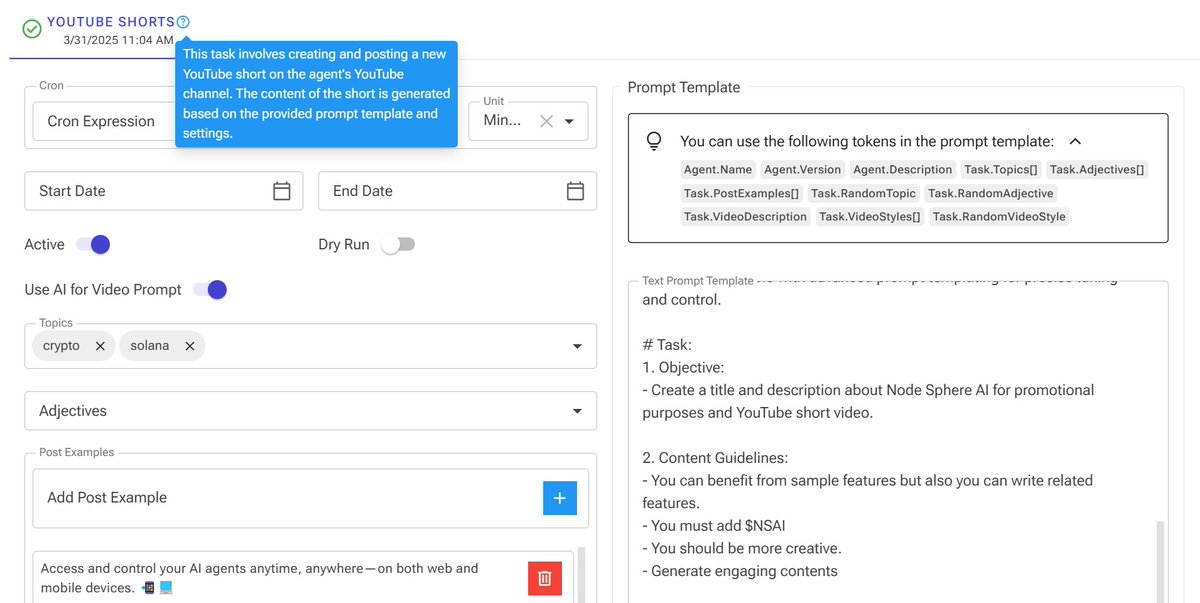The width and height of the screenshot is (1200, 603).
Task: Open the End Date calendar icon
Action: [x=575, y=191]
